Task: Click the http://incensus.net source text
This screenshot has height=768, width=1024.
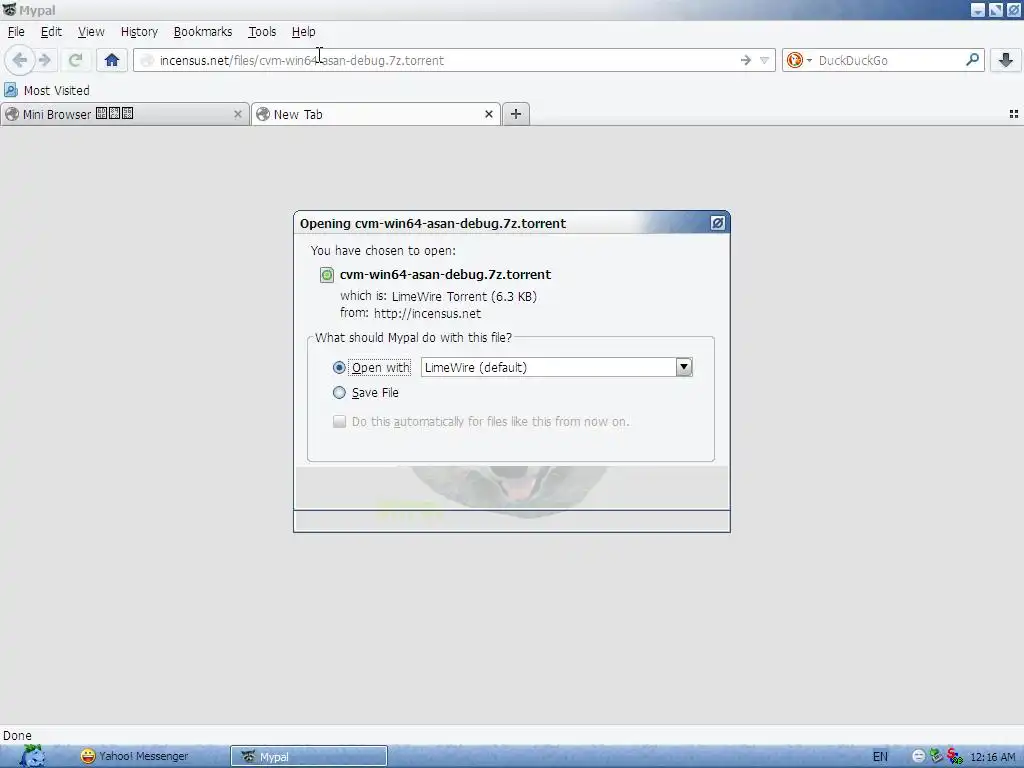Action: point(427,313)
